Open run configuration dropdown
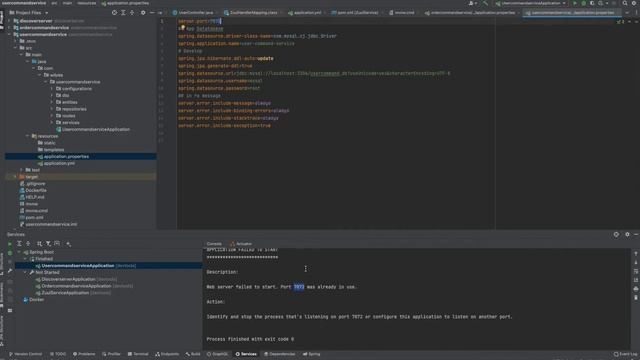 click(x=531, y=3)
